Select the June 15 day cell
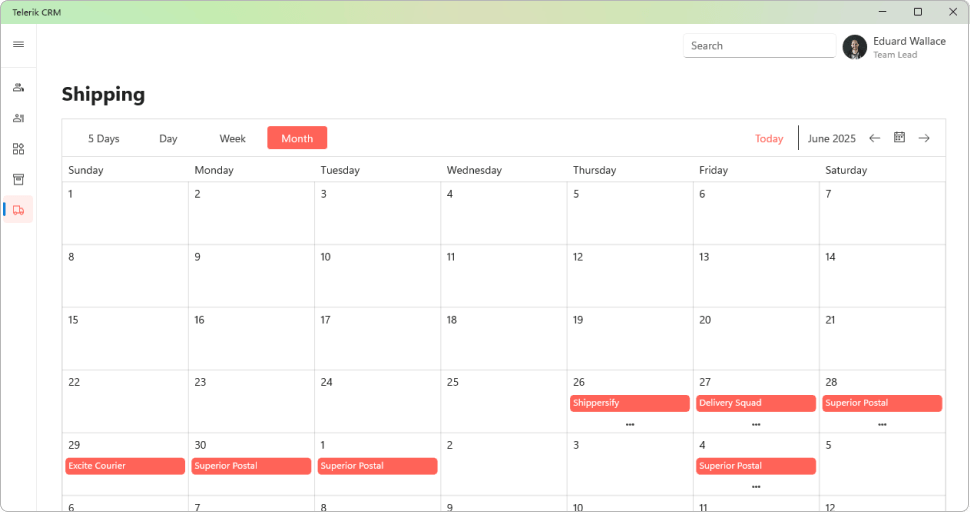Viewport: 970px width, 512px height. [125, 339]
